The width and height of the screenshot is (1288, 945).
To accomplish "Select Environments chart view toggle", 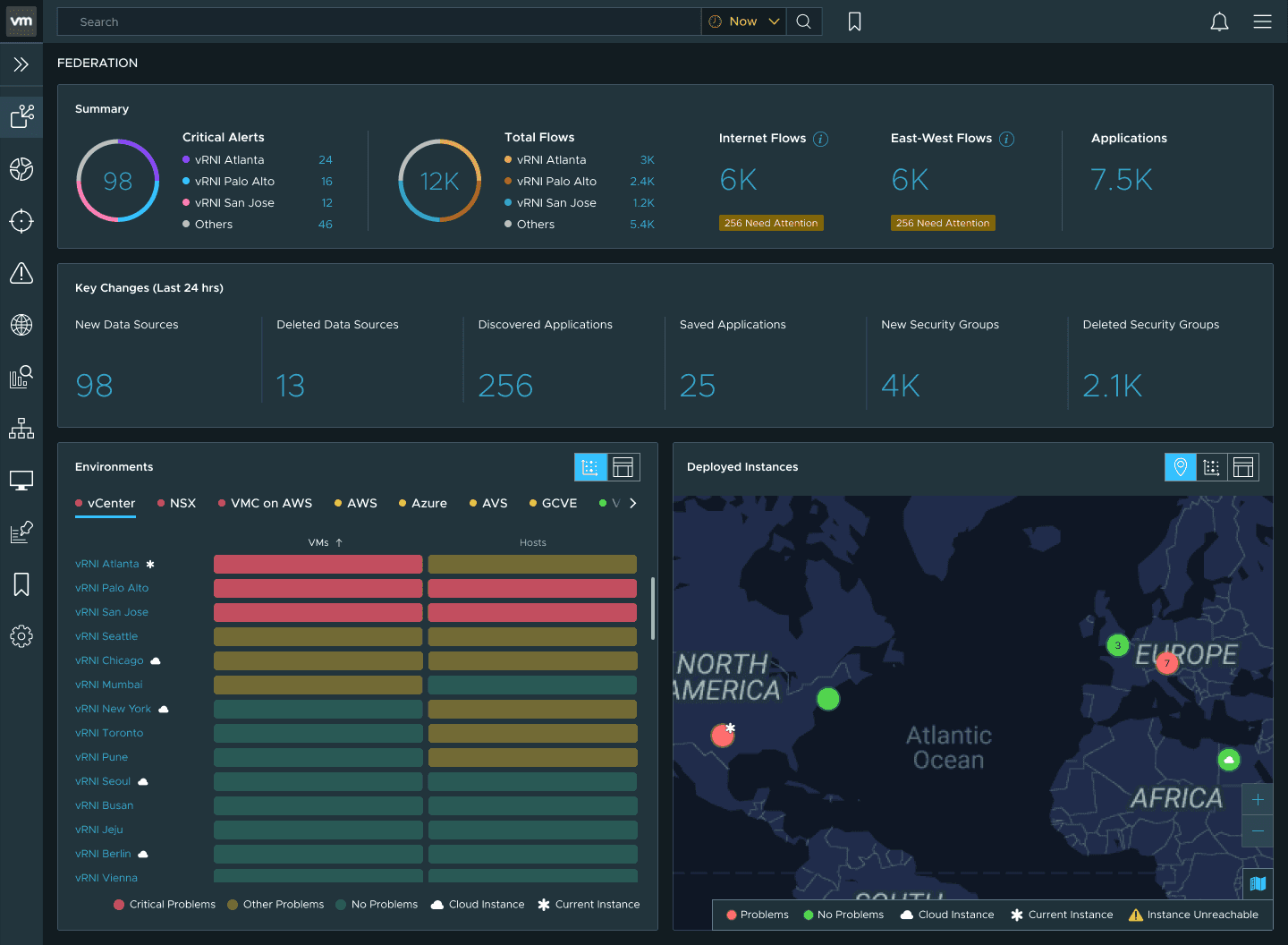I will (590, 467).
